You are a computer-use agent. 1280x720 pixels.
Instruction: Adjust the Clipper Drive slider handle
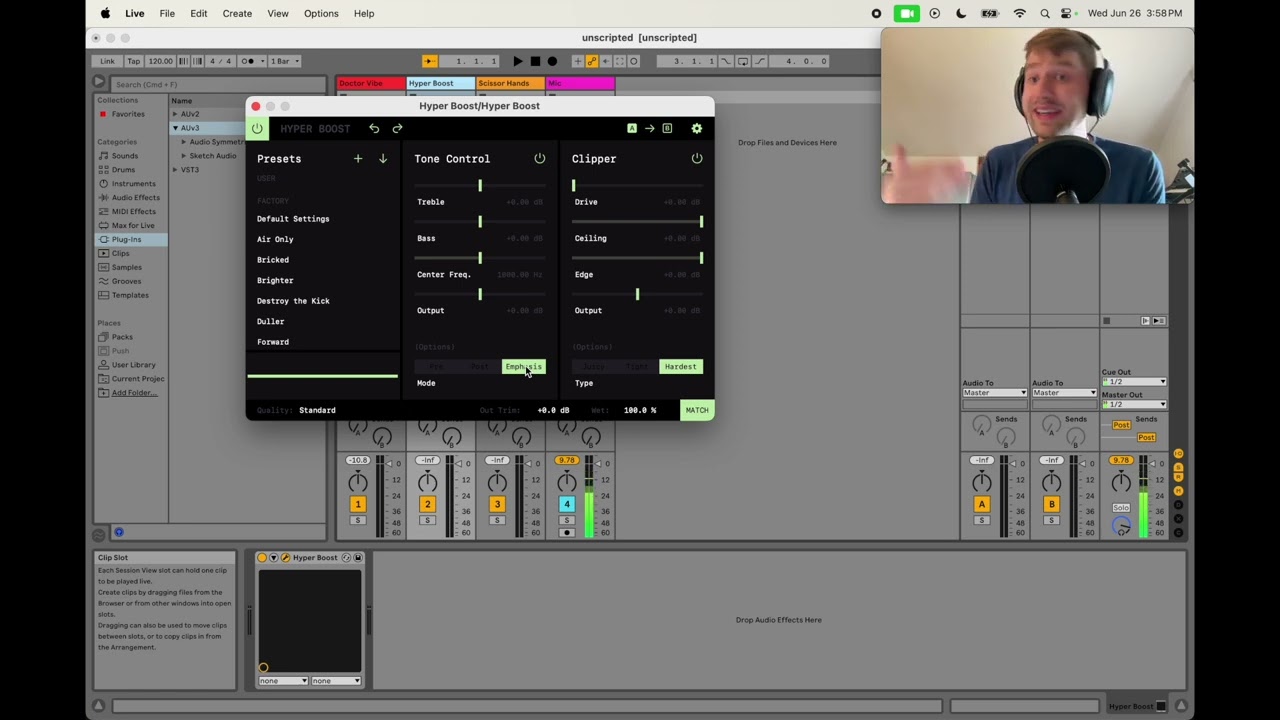point(574,186)
